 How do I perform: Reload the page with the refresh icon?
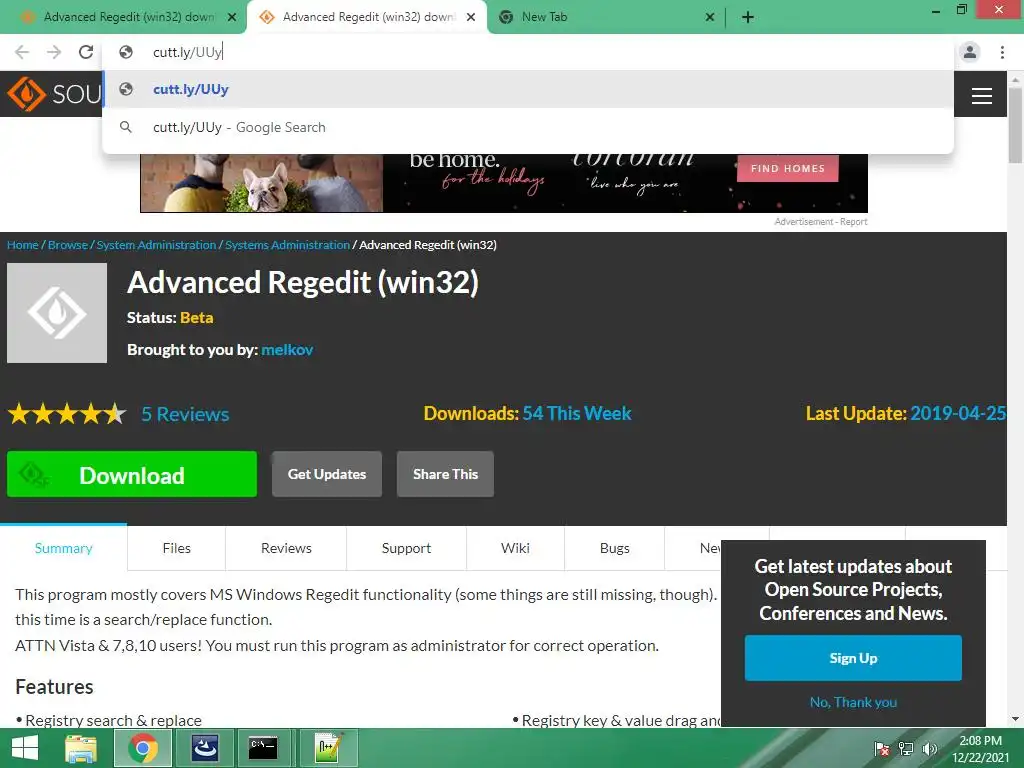(x=86, y=52)
